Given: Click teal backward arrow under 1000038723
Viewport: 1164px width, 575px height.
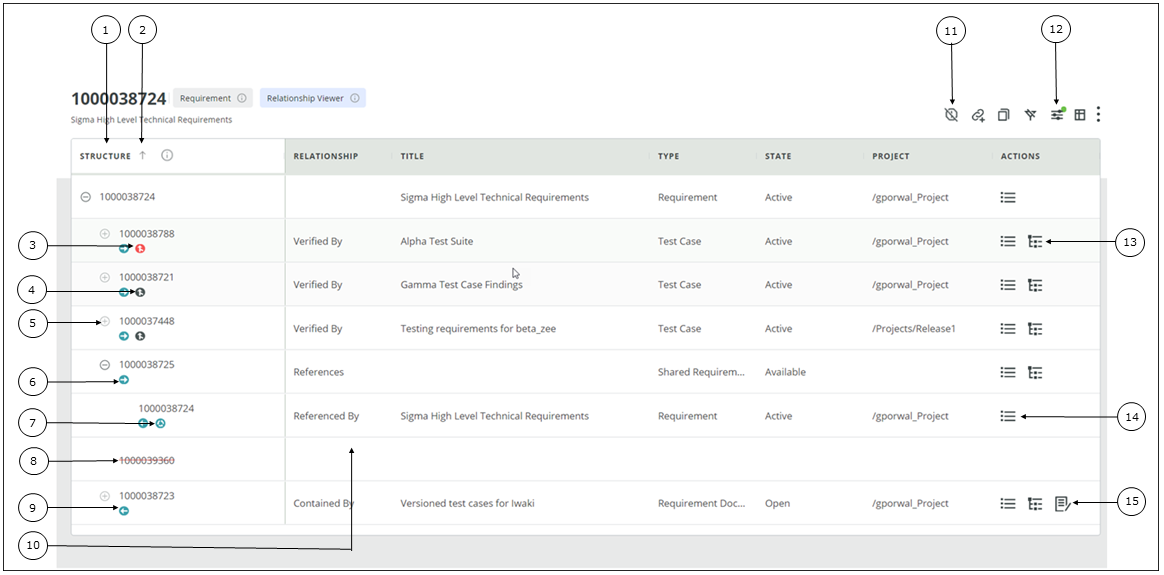Looking at the screenshot, I should pyautogui.click(x=124, y=510).
